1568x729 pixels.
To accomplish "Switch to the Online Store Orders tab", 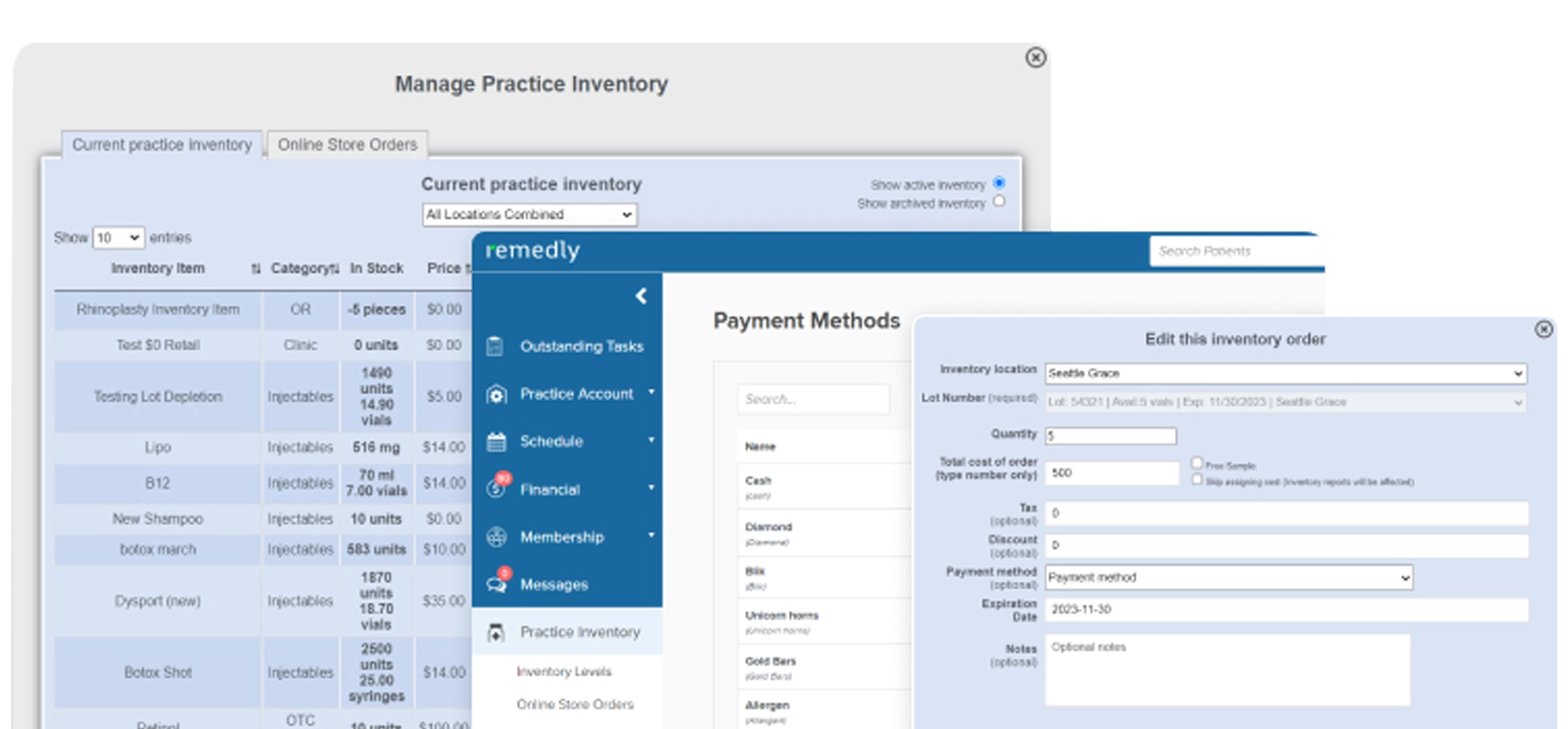I will tap(347, 145).
